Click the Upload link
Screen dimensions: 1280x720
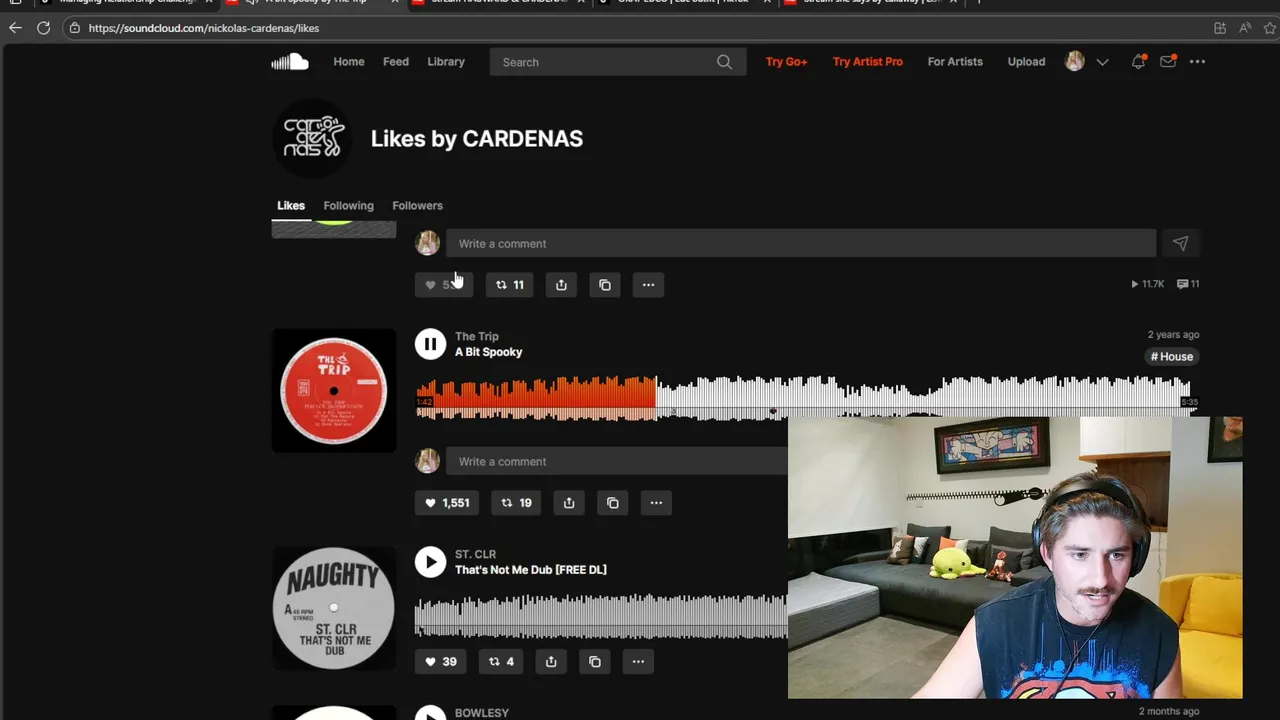point(1026,62)
